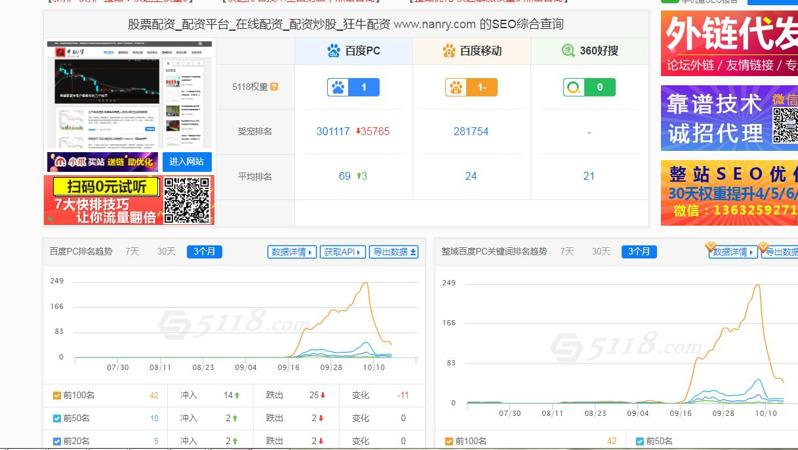This screenshot has width=798, height=450.
Task: Click the 获取API button
Action: click(343, 252)
